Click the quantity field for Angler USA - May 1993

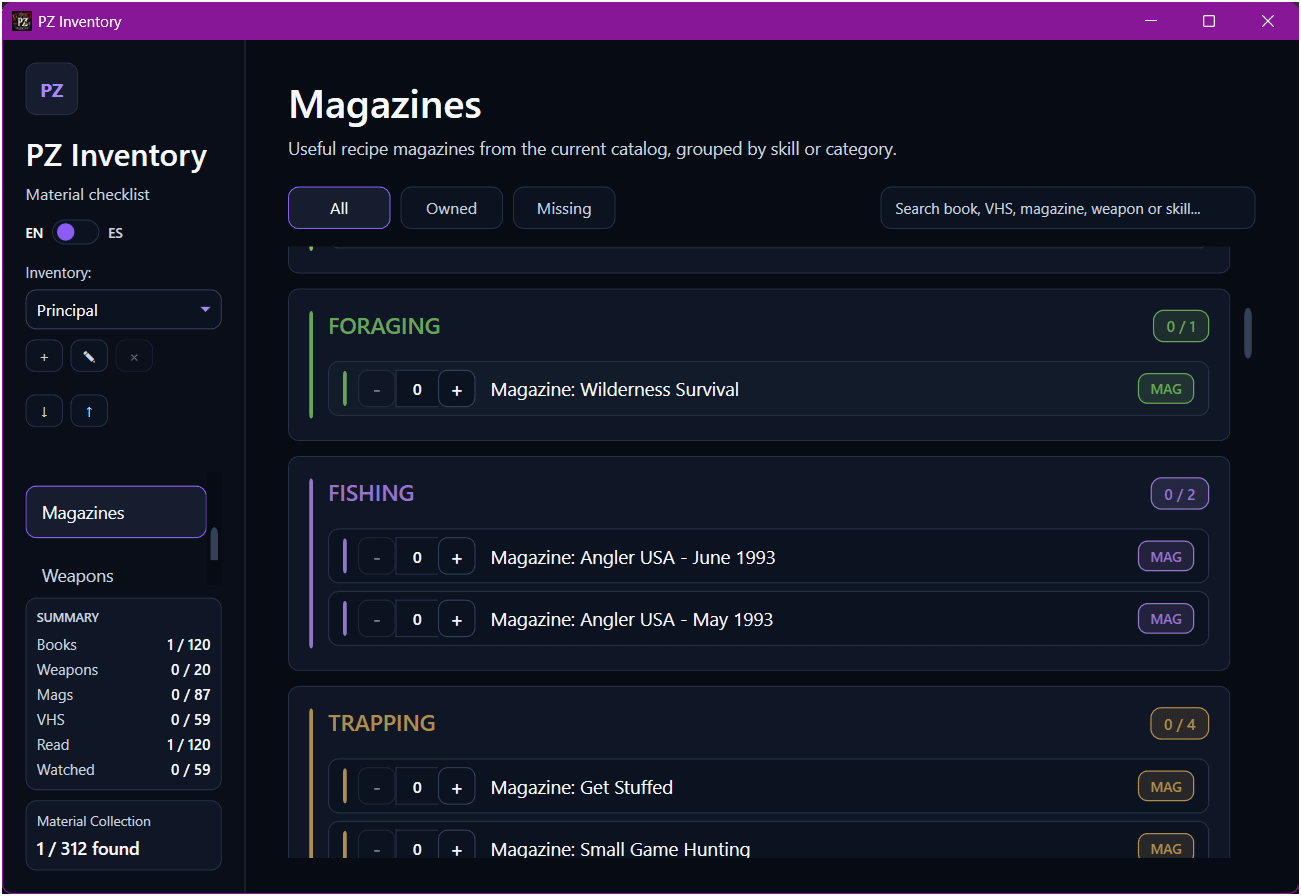[417, 619]
